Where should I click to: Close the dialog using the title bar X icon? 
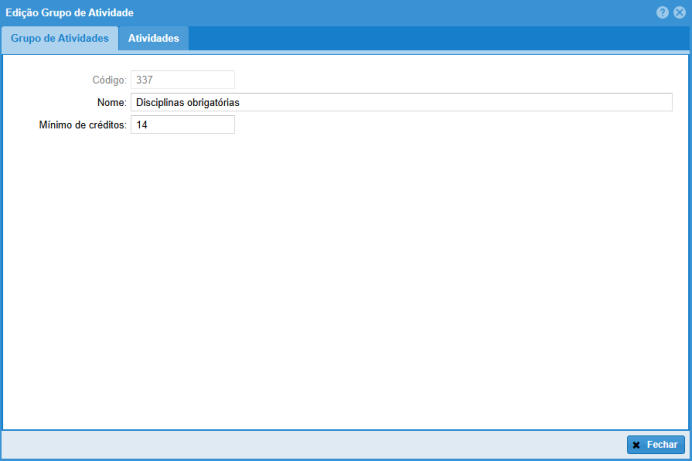coord(679,12)
